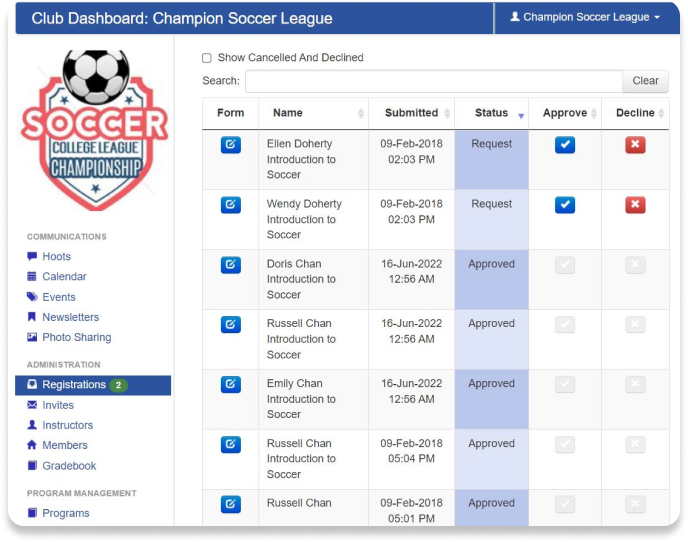Approve Ellen Doherty's registration request

(x=565, y=144)
